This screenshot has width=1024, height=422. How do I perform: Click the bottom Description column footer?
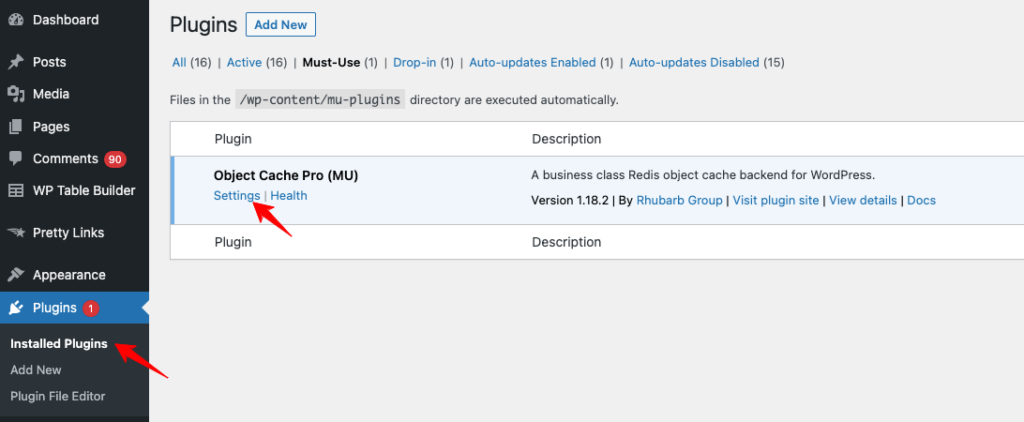pos(566,242)
